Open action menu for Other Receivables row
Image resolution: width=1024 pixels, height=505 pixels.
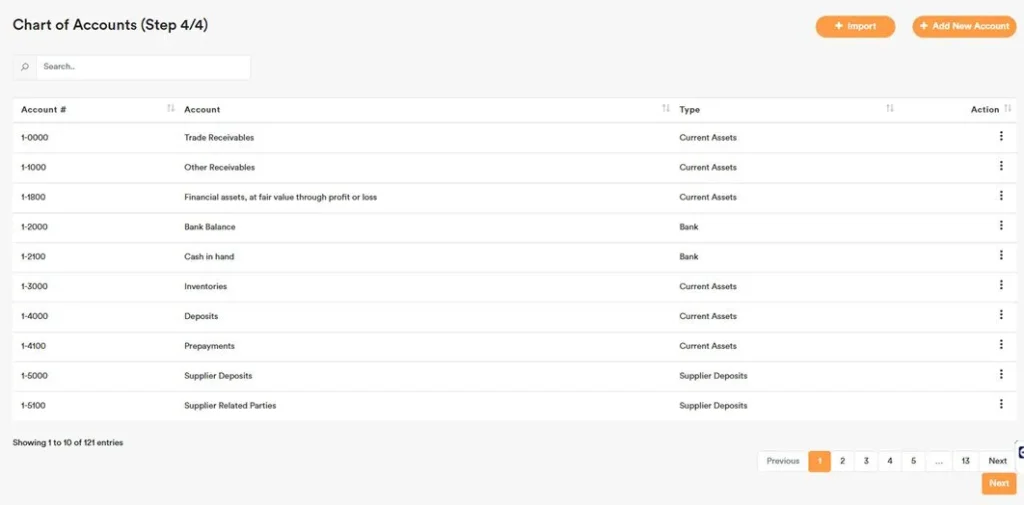tap(1000, 166)
